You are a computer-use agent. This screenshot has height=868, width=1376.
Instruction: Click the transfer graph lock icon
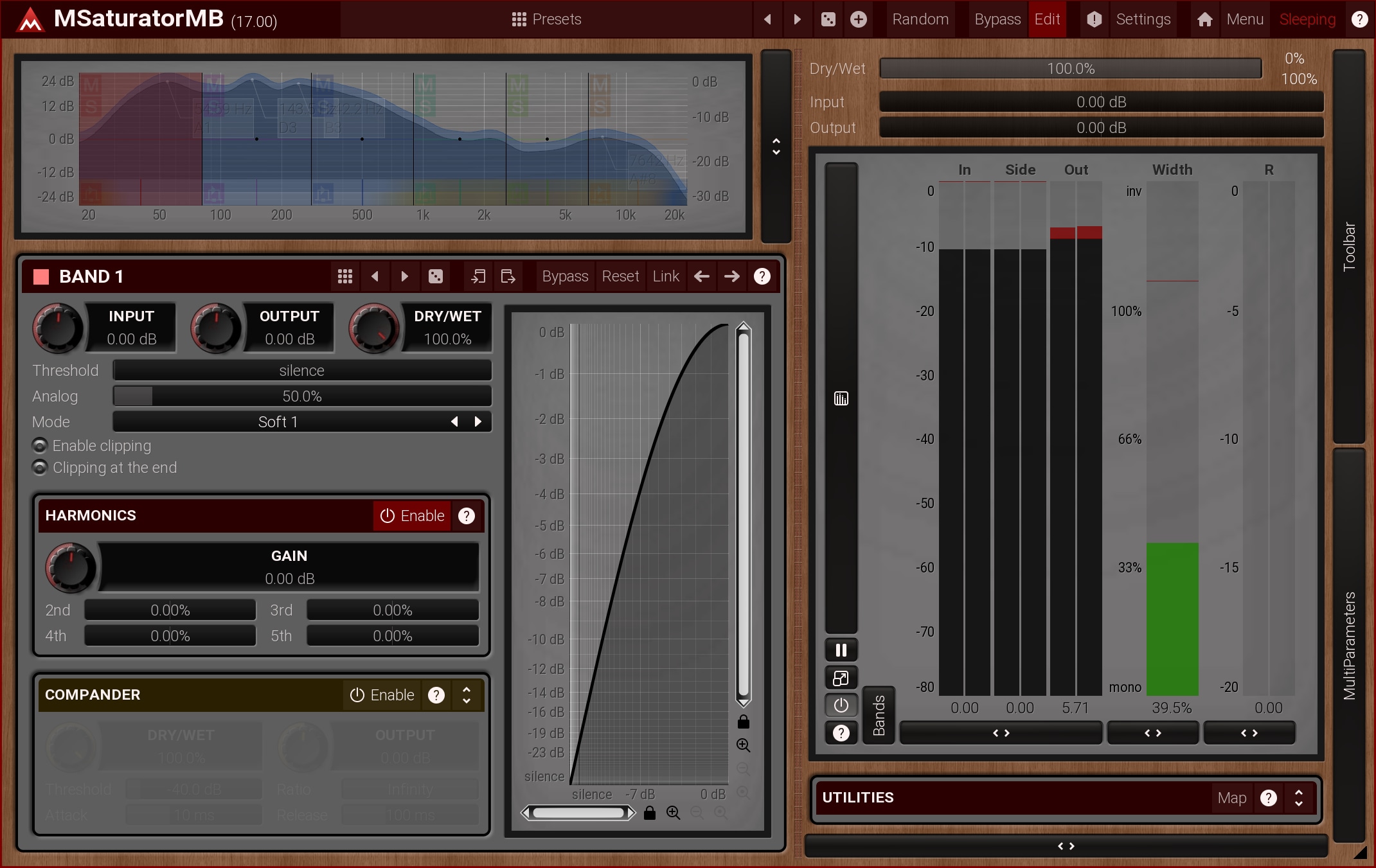tap(744, 722)
